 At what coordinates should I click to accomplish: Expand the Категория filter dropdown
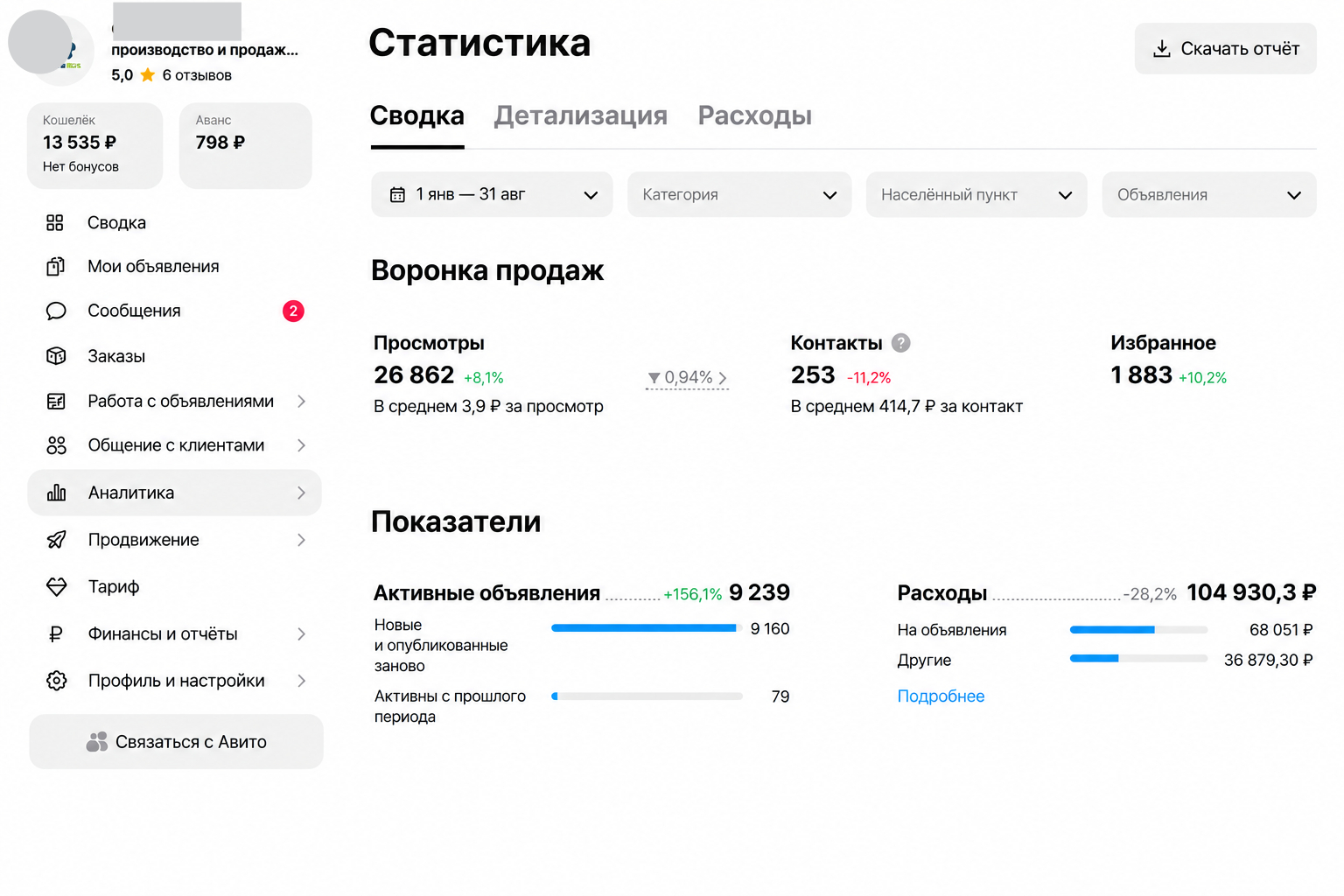739,194
